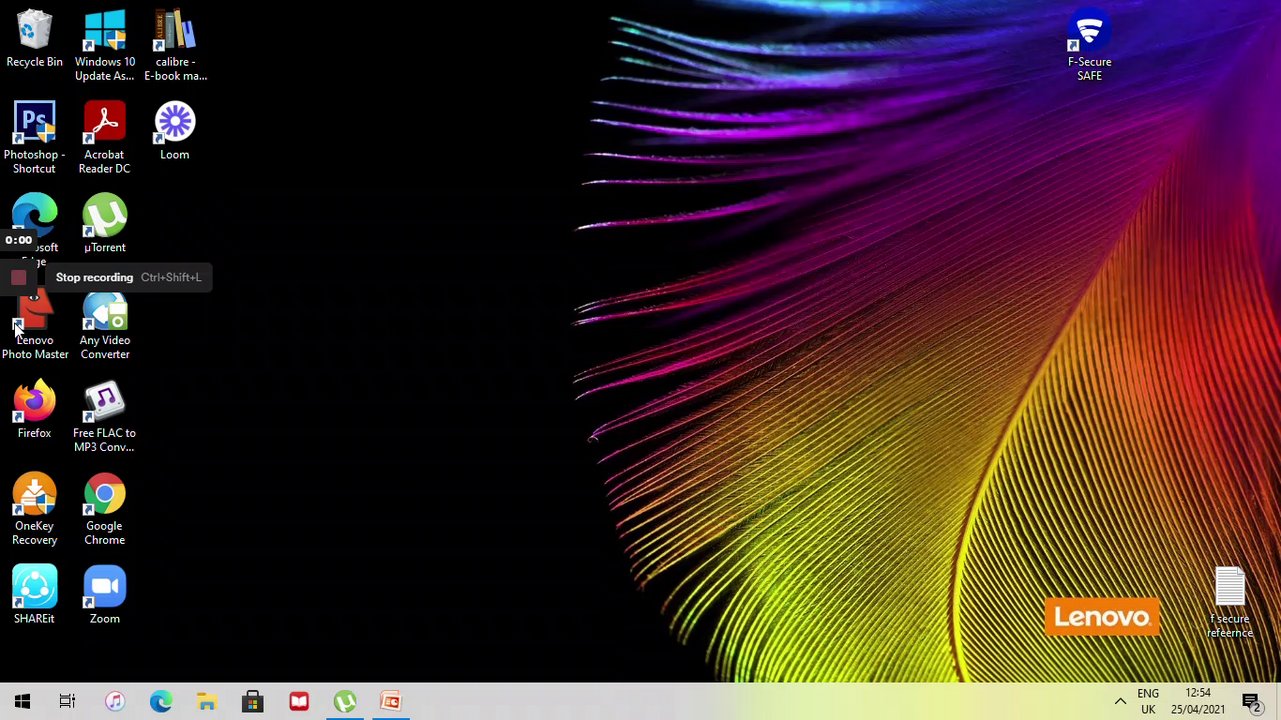Select the Loom desktop shortcut

tap(174, 131)
